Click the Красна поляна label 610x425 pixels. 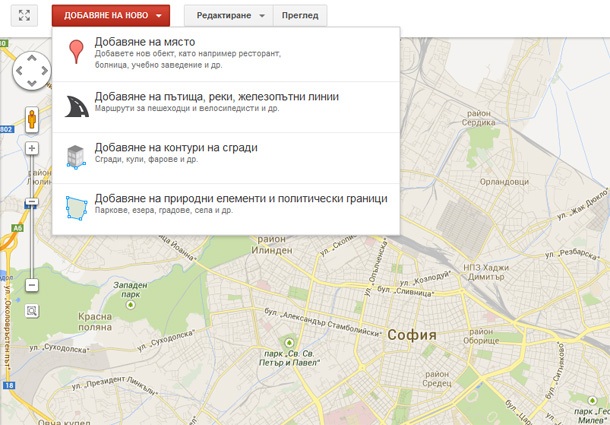[x=95, y=322]
